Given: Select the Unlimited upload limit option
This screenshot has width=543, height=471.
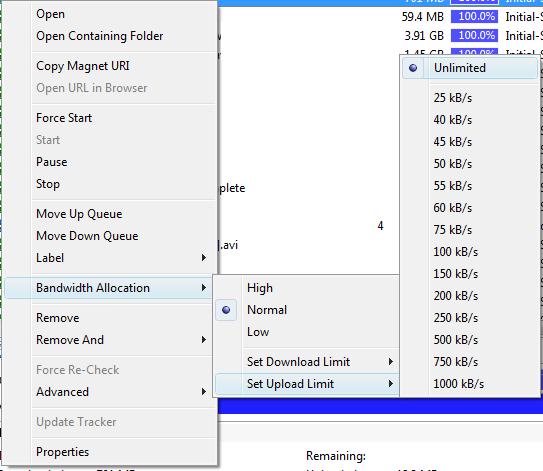Looking at the screenshot, I should tap(470, 68).
